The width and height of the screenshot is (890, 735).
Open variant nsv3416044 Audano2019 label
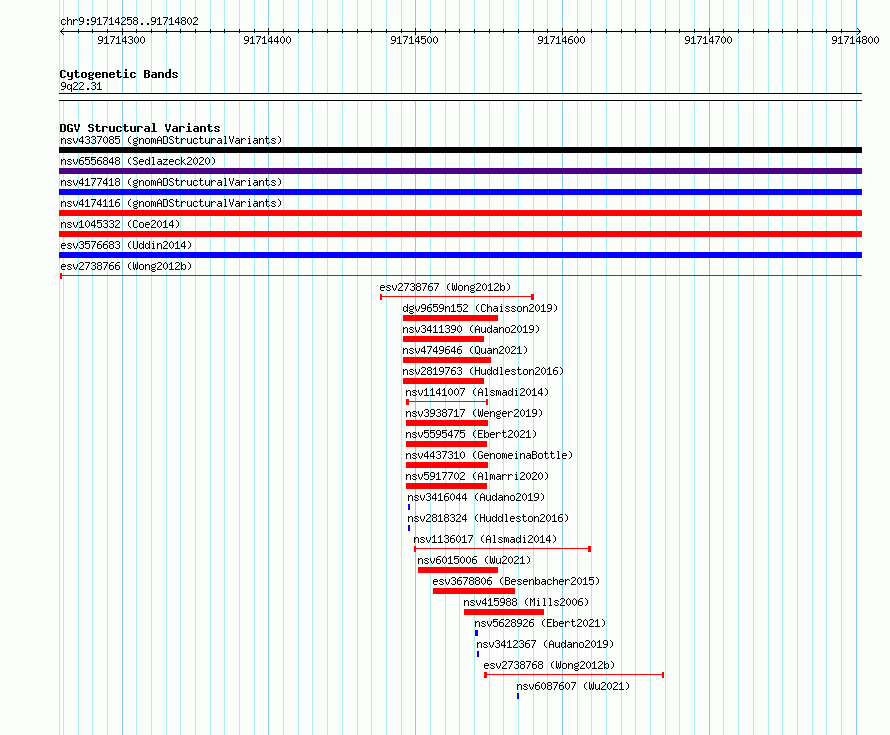click(476, 497)
